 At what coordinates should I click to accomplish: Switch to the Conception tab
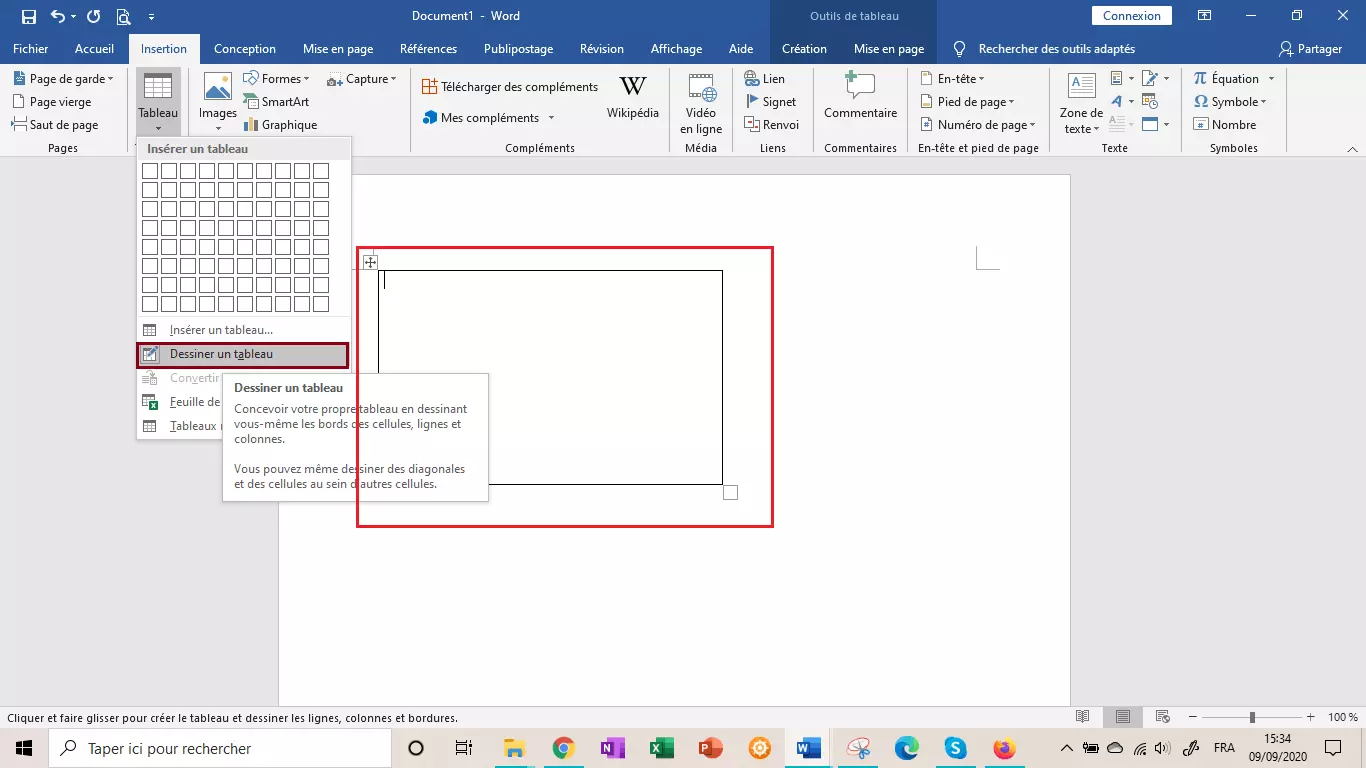tap(245, 49)
